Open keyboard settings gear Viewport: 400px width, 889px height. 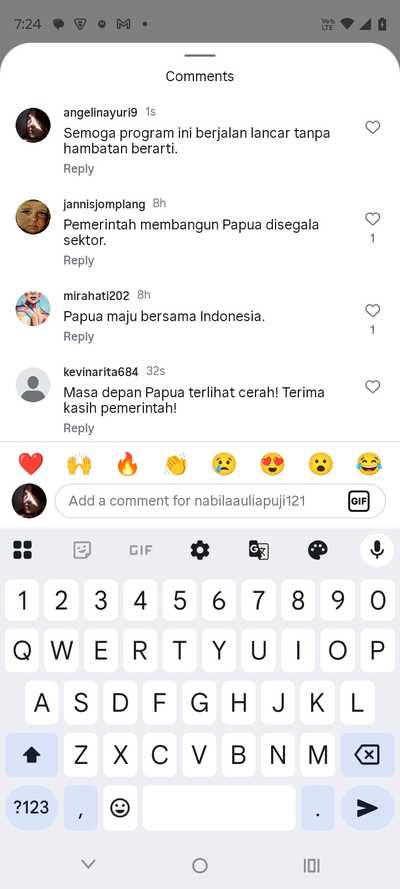[200, 550]
